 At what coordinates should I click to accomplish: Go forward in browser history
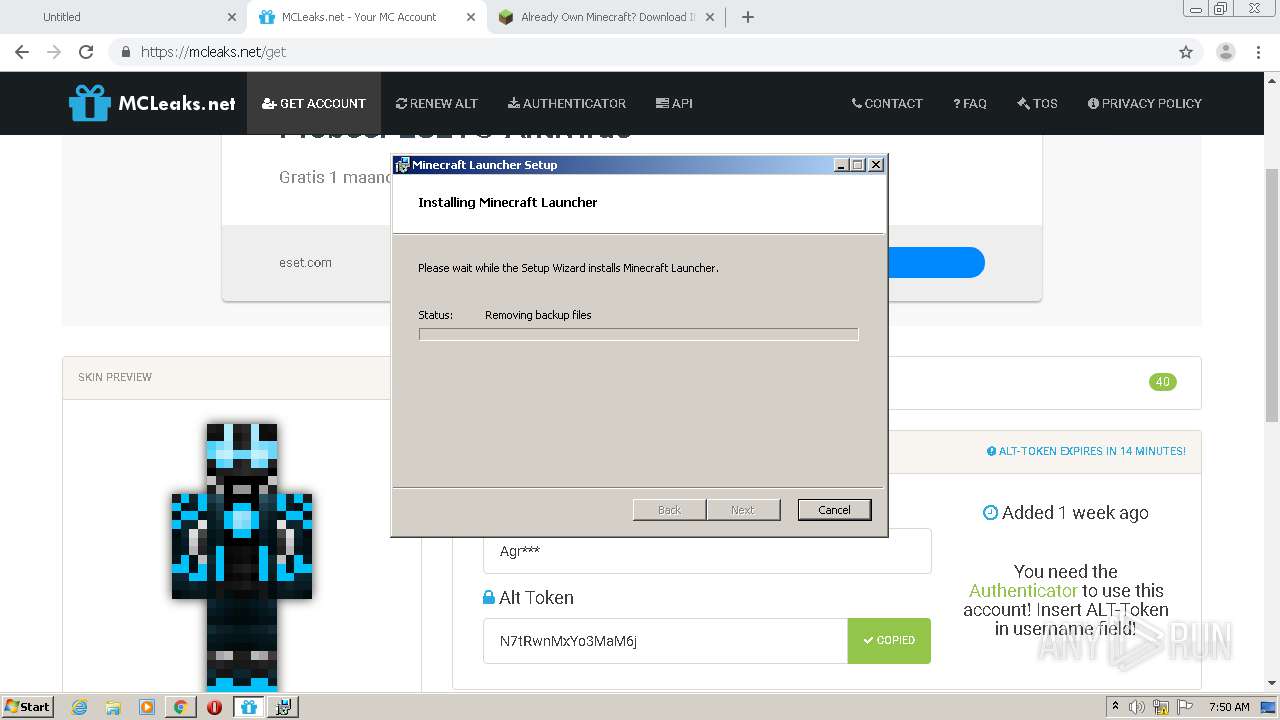(54, 52)
